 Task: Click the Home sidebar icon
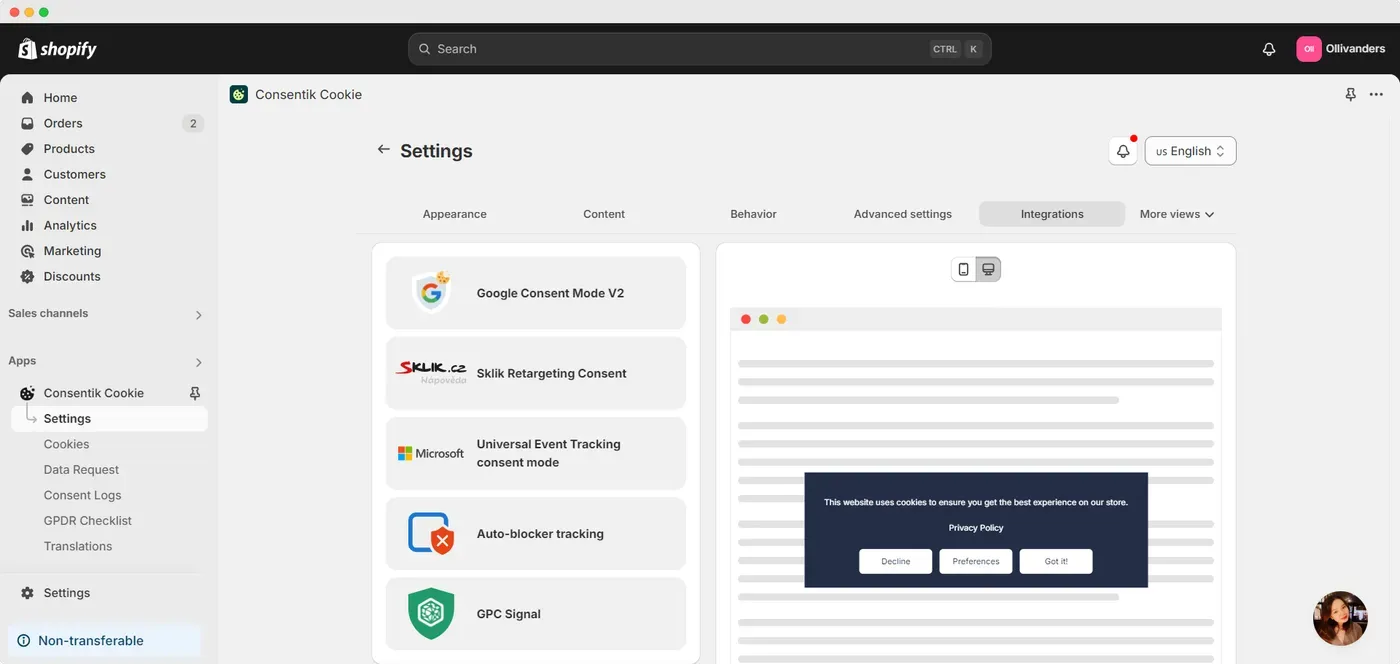pos(28,98)
